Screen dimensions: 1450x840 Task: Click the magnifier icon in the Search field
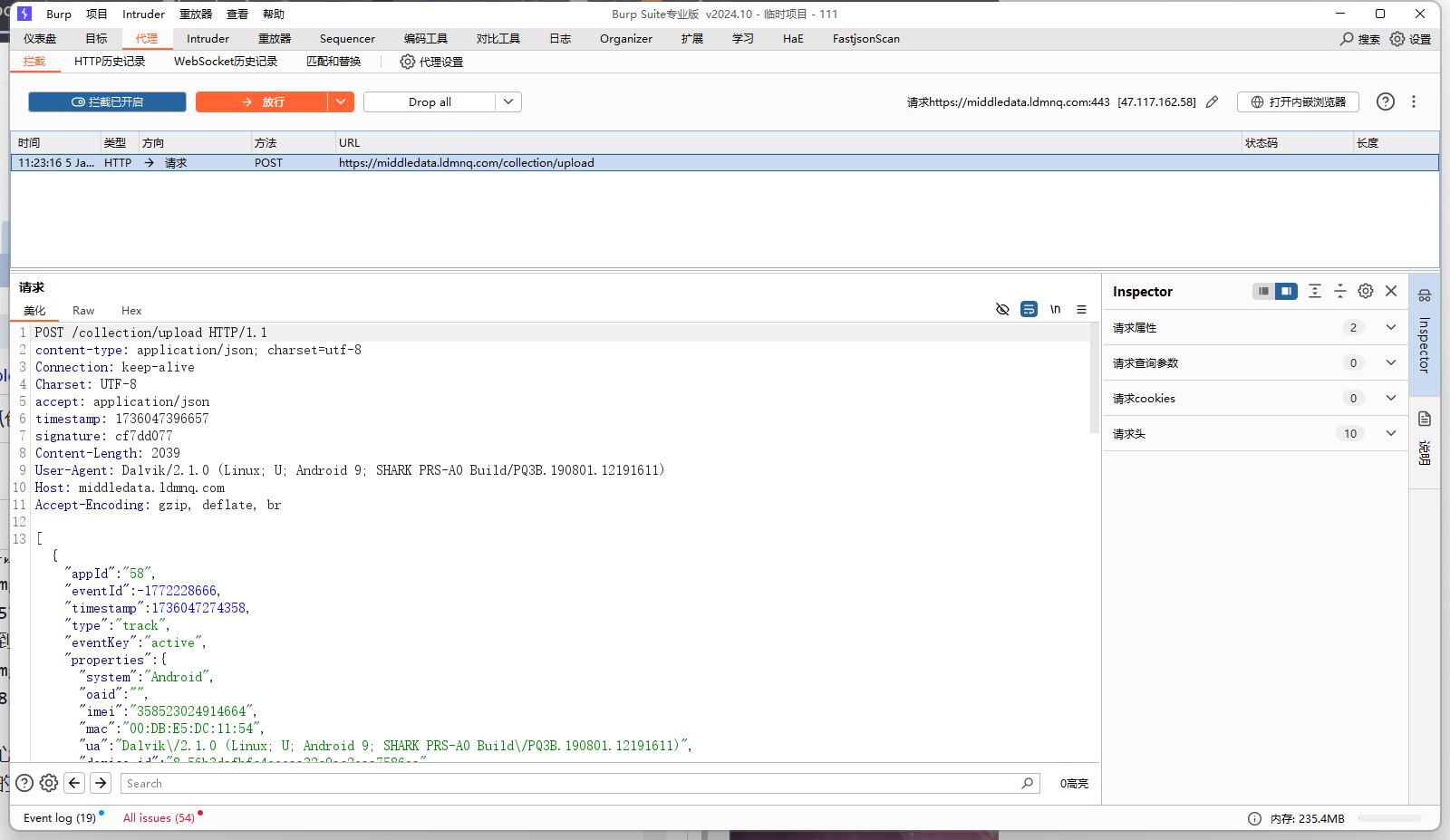1027,783
